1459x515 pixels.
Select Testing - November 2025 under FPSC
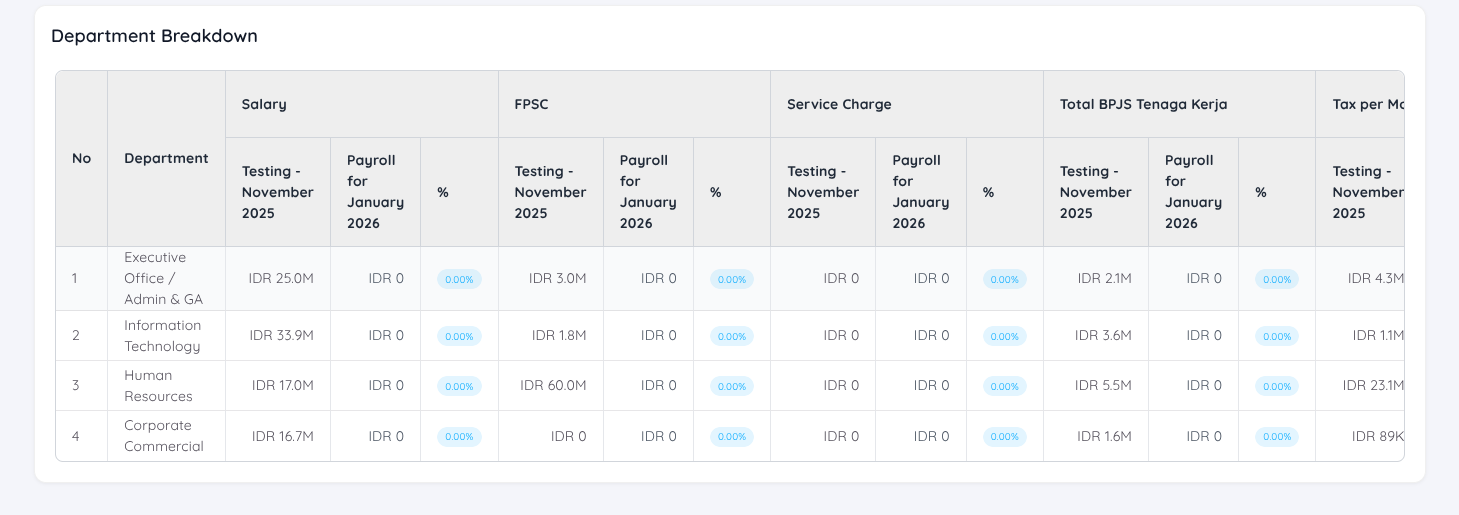[550, 192]
